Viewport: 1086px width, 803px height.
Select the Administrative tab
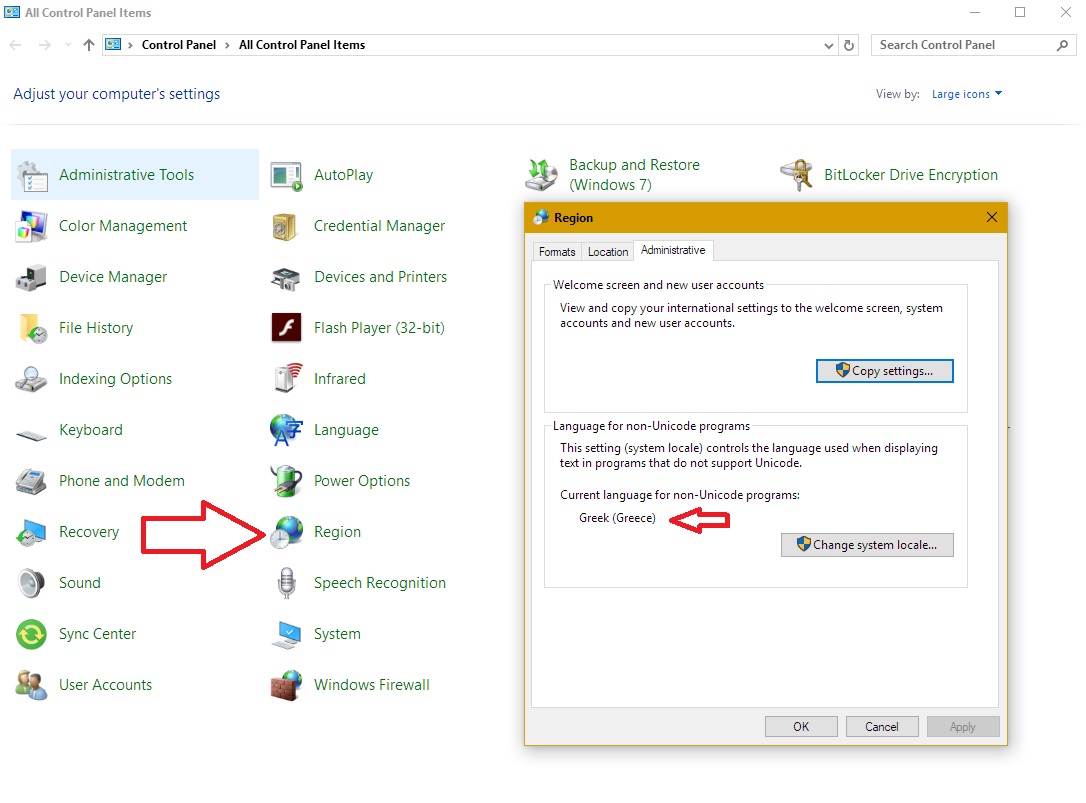[673, 250]
